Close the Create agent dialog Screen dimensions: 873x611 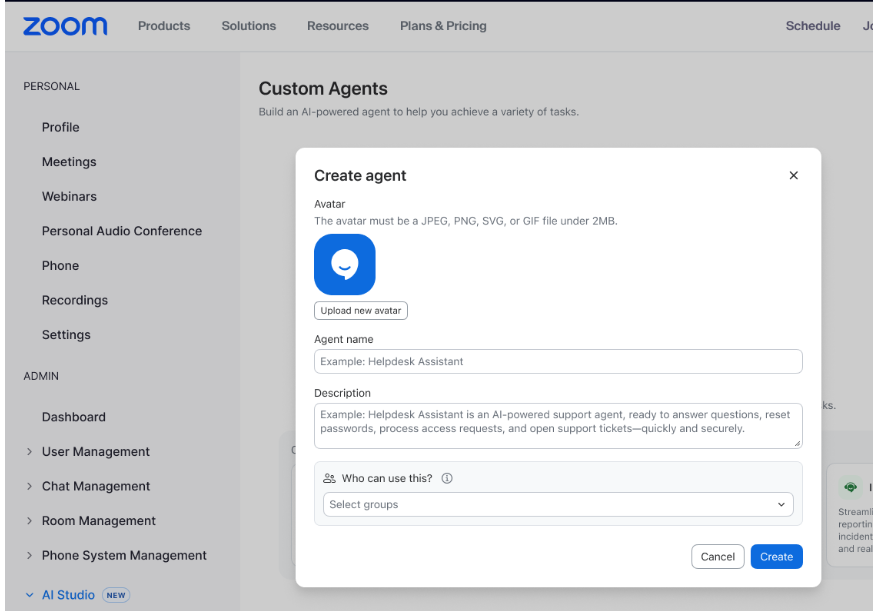click(793, 175)
